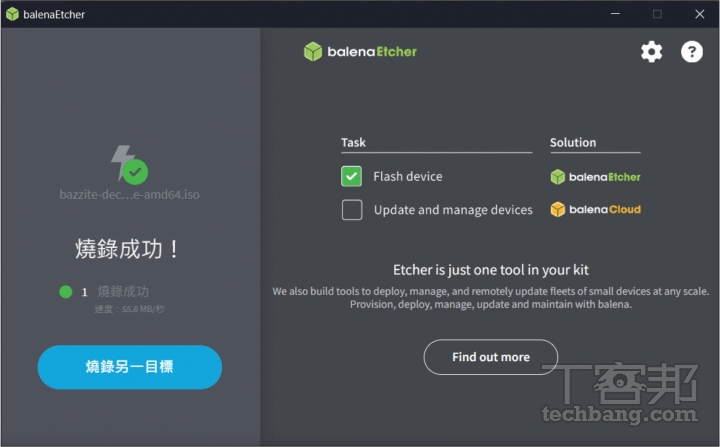Minimize the balenaEtcher window
The height and width of the screenshot is (447, 720).
(x=615, y=14)
